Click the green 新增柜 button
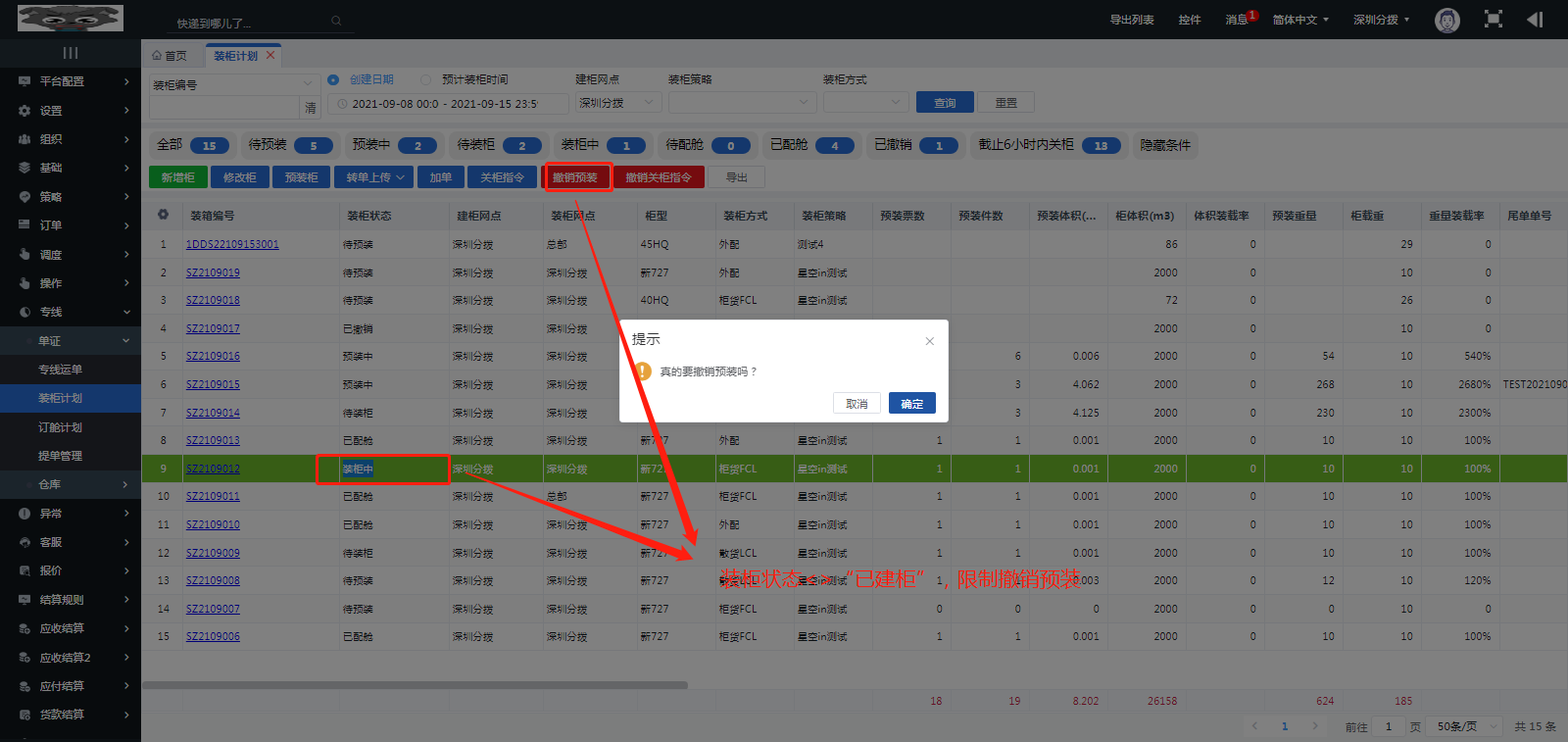Viewport: 1568px width, 742px height. pos(177,177)
